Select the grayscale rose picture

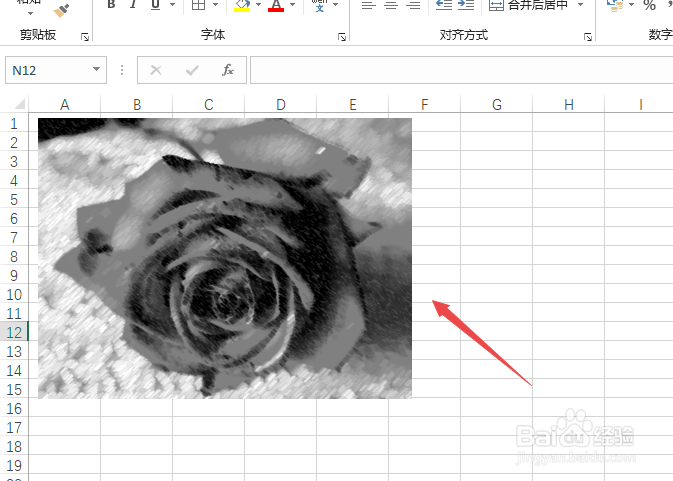coord(225,258)
